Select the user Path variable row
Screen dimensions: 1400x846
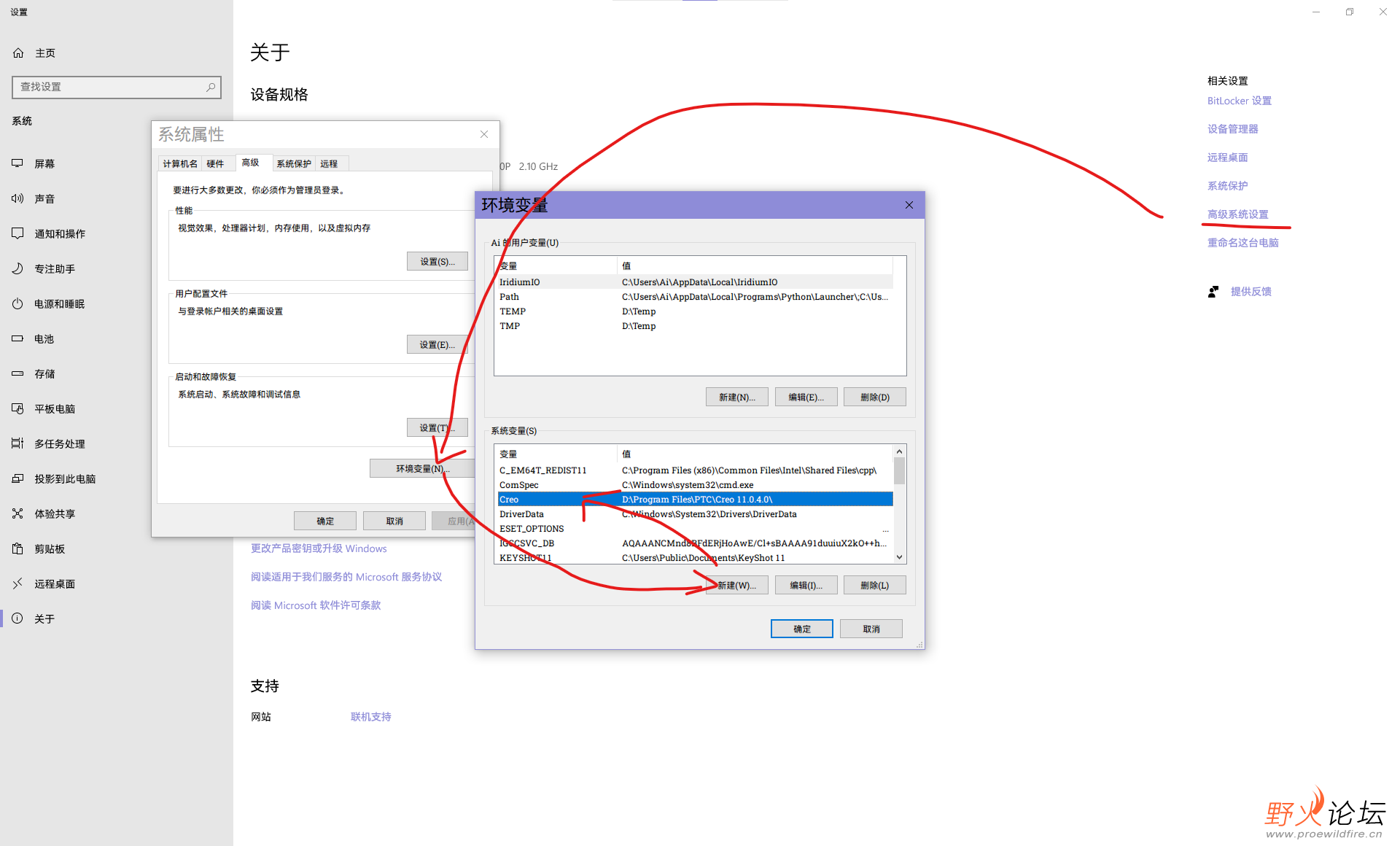(695, 296)
